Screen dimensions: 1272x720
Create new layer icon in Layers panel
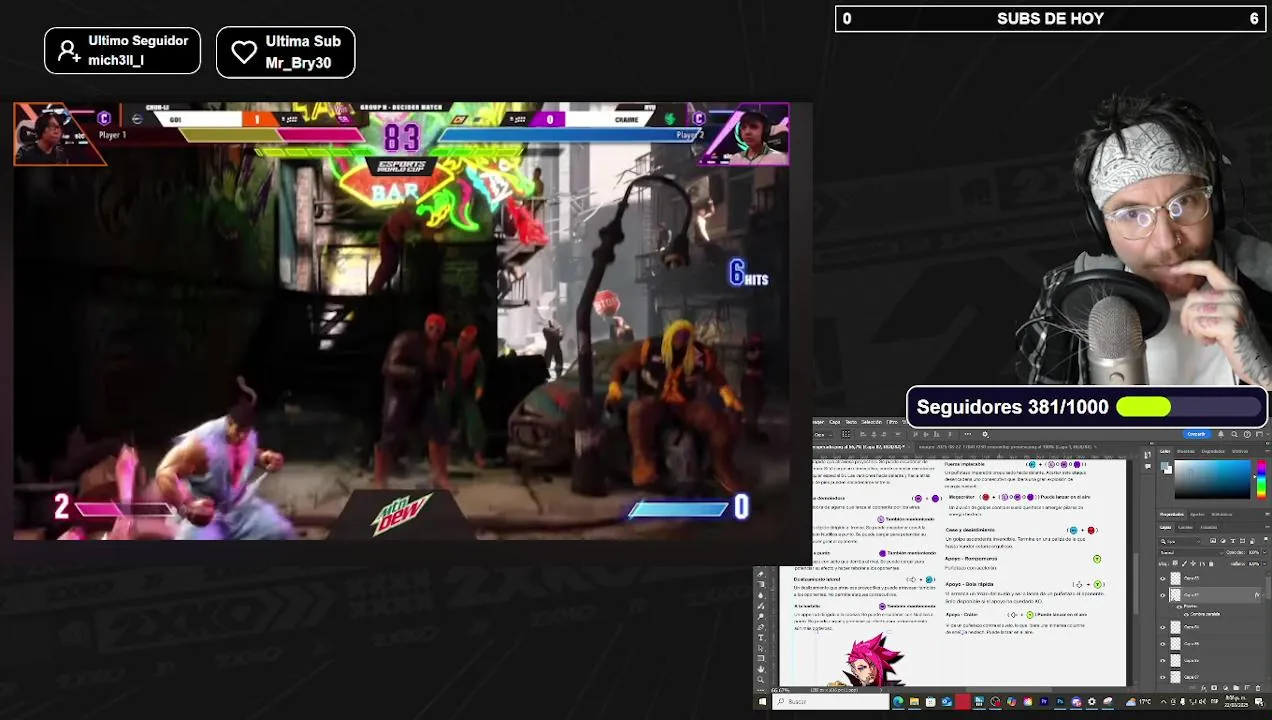click(1247, 688)
